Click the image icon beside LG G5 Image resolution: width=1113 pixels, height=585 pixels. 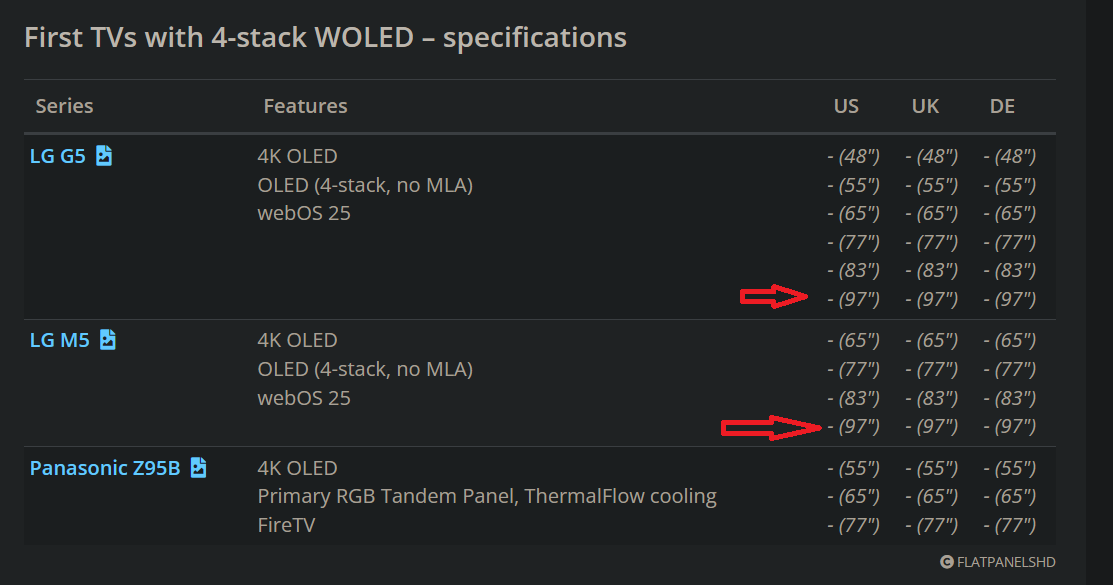pyautogui.click(x=104, y=155)
